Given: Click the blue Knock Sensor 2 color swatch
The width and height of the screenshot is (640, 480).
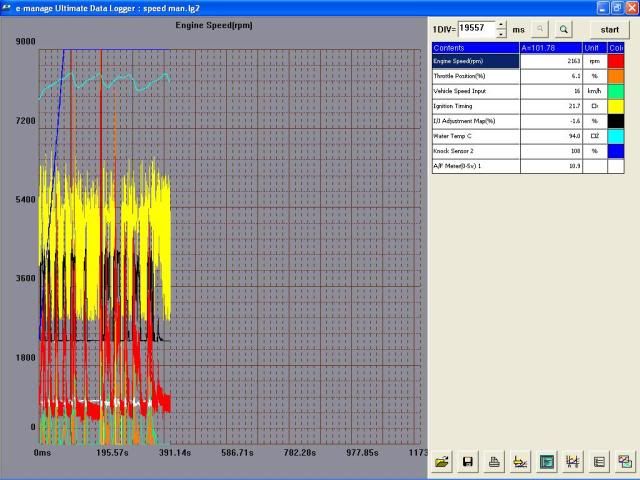Looking at the screenshot, I should point(616,151).
